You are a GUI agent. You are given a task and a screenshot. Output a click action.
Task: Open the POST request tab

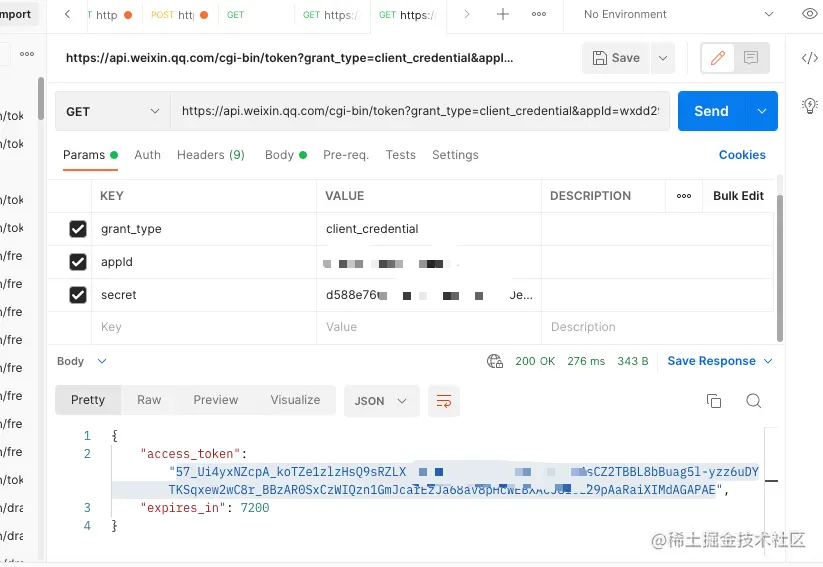pyautogui.click(x=179, y=15)
